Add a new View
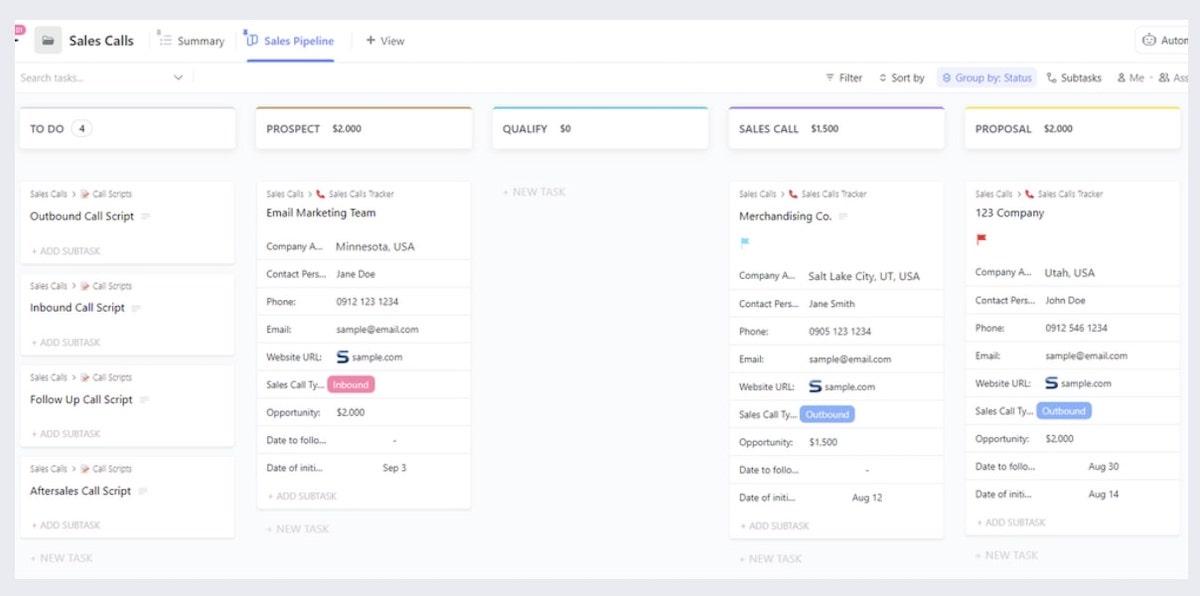This screenshot has width=1200, height=596. coord(385,41)
